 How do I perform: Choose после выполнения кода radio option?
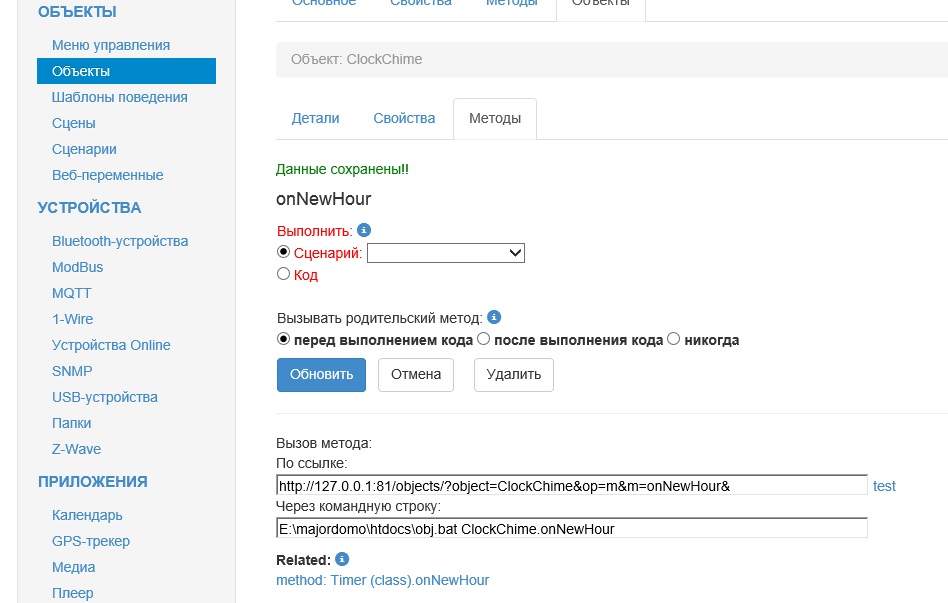point(484,339)
